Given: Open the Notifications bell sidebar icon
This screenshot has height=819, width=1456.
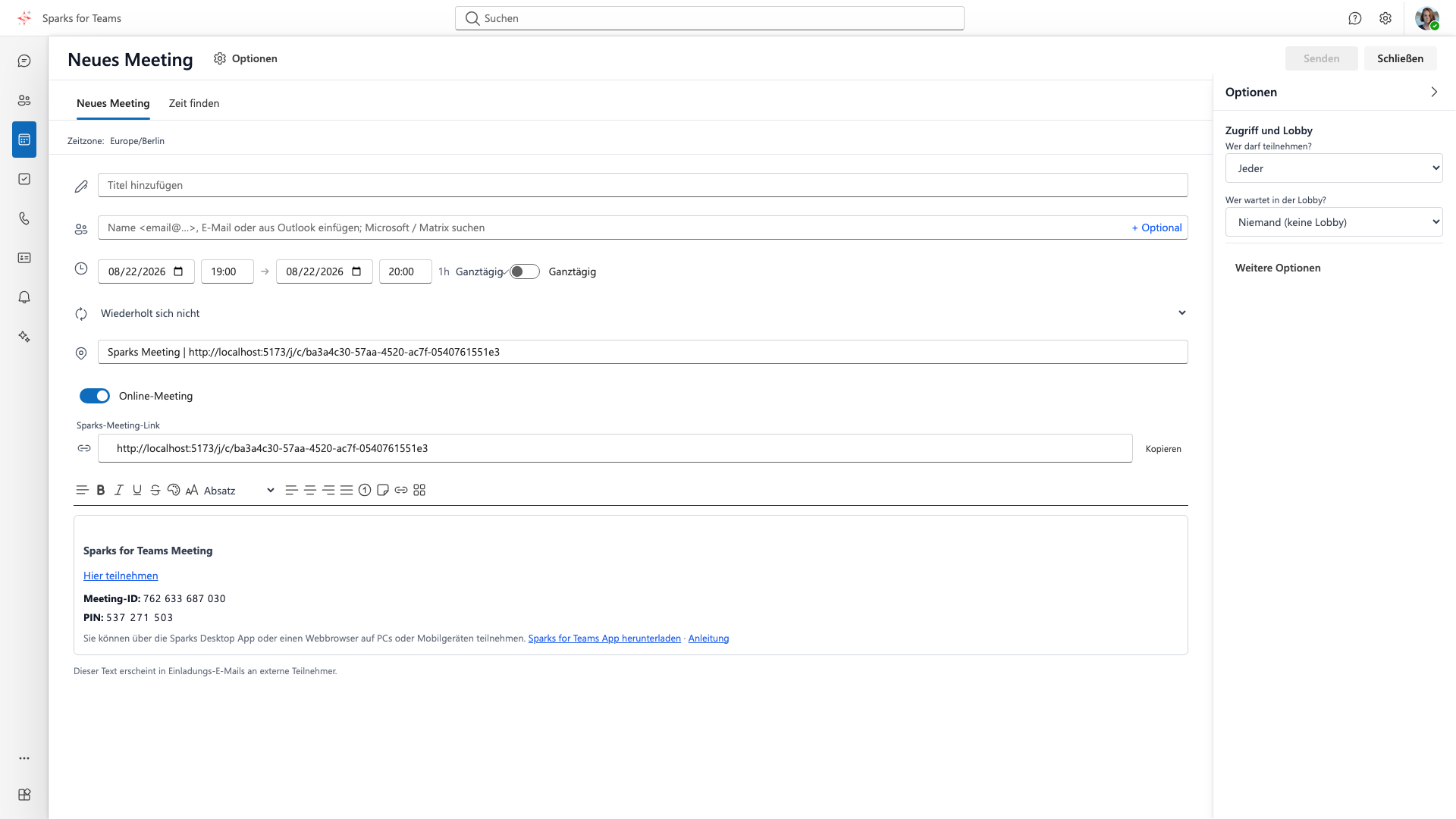Looking at the screenshot, I should tap(24, 297).
